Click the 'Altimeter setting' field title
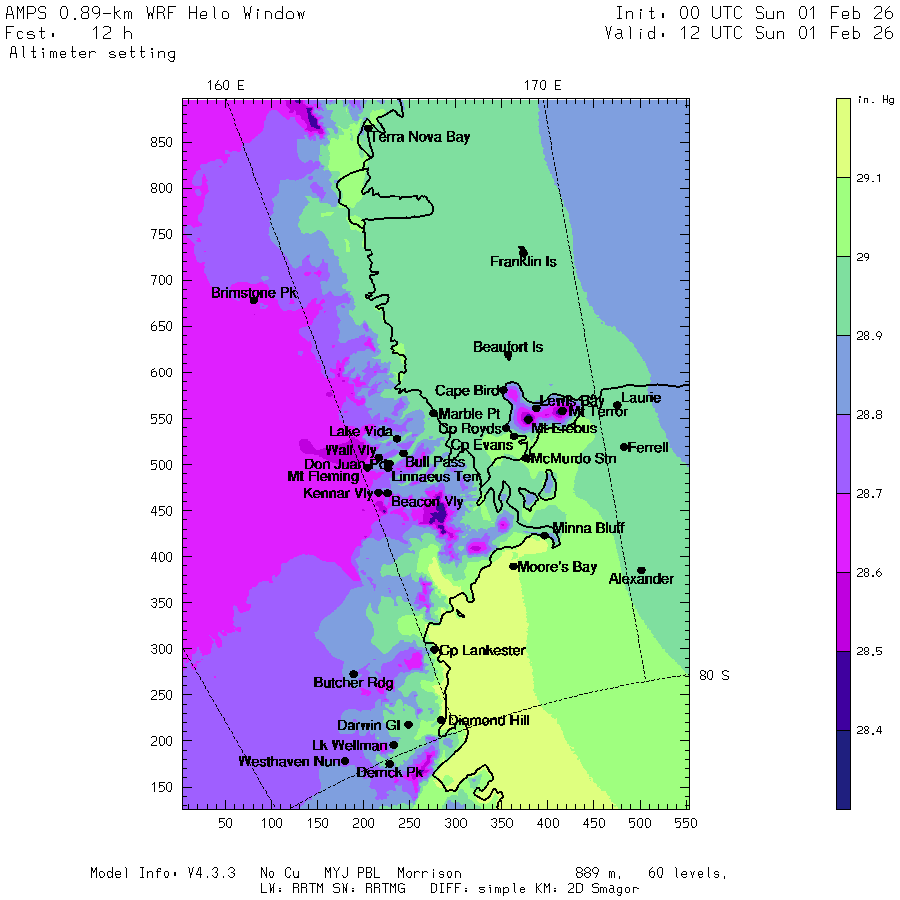 93,53
